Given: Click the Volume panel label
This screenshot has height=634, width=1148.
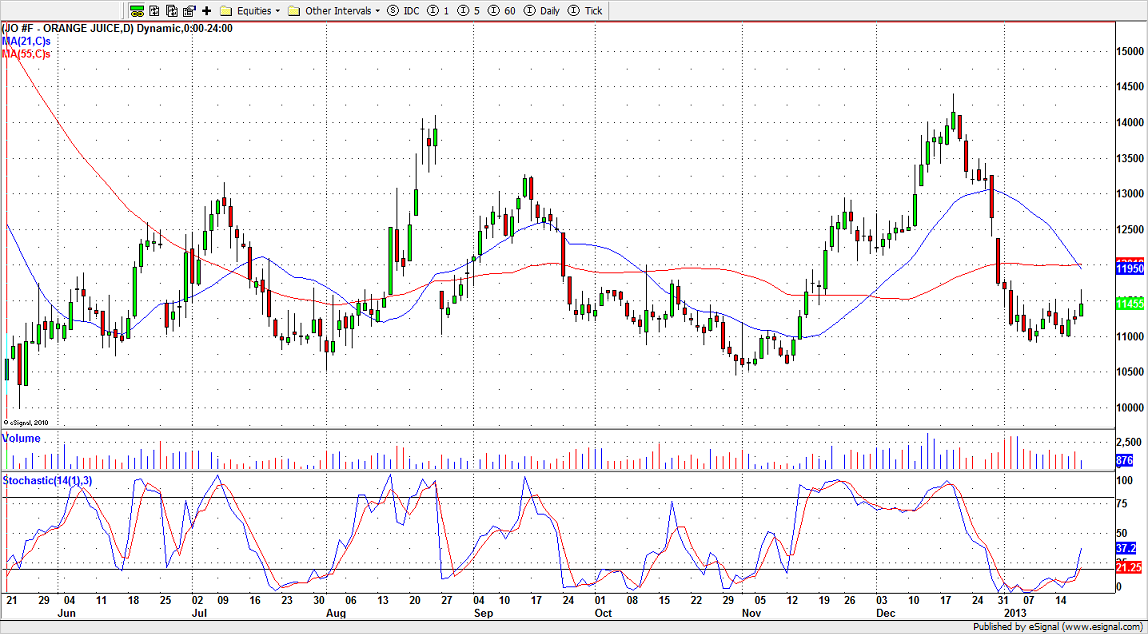Looking at the screenshot, I should click(x=22, y=438).
